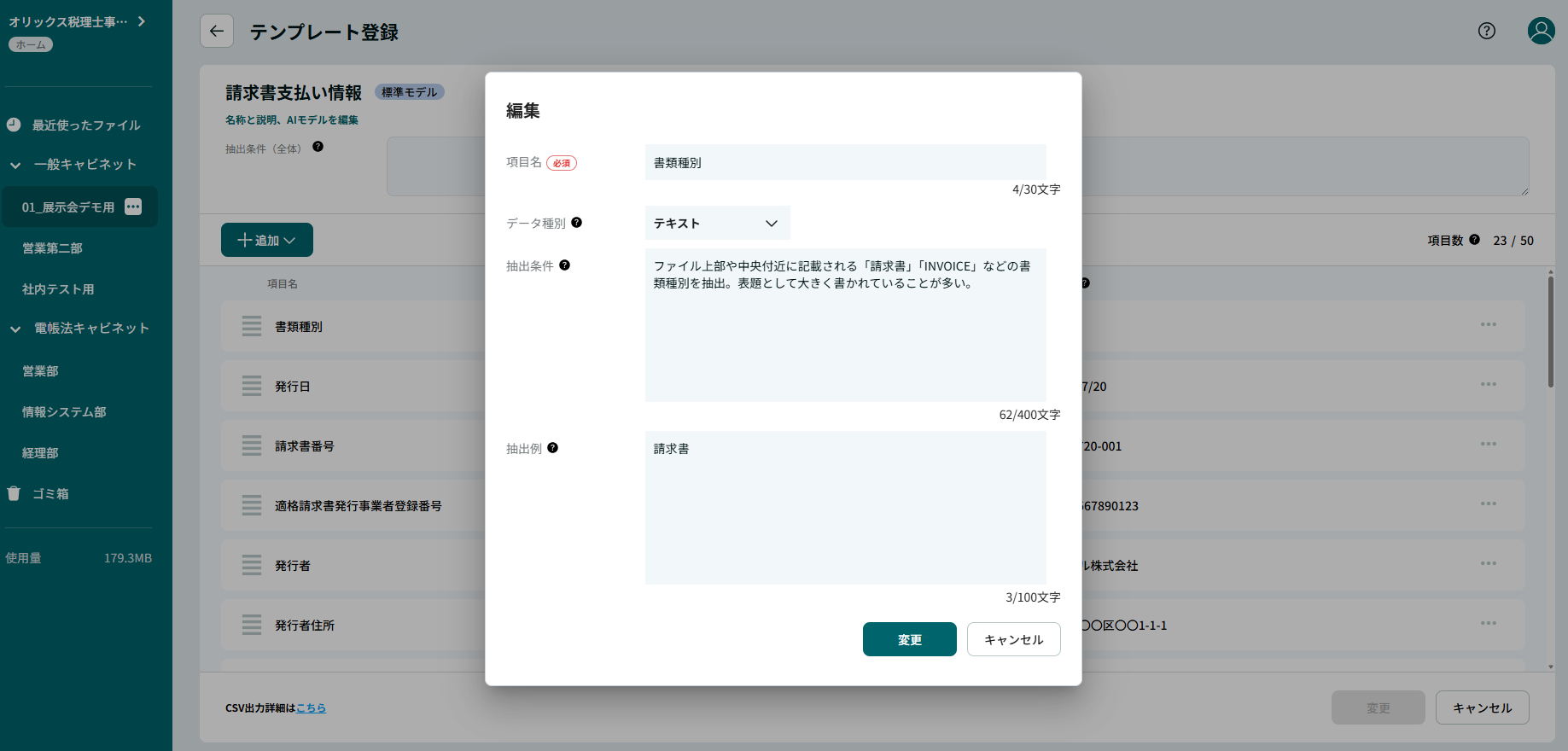Open the こちら CSV output details link

311,707
